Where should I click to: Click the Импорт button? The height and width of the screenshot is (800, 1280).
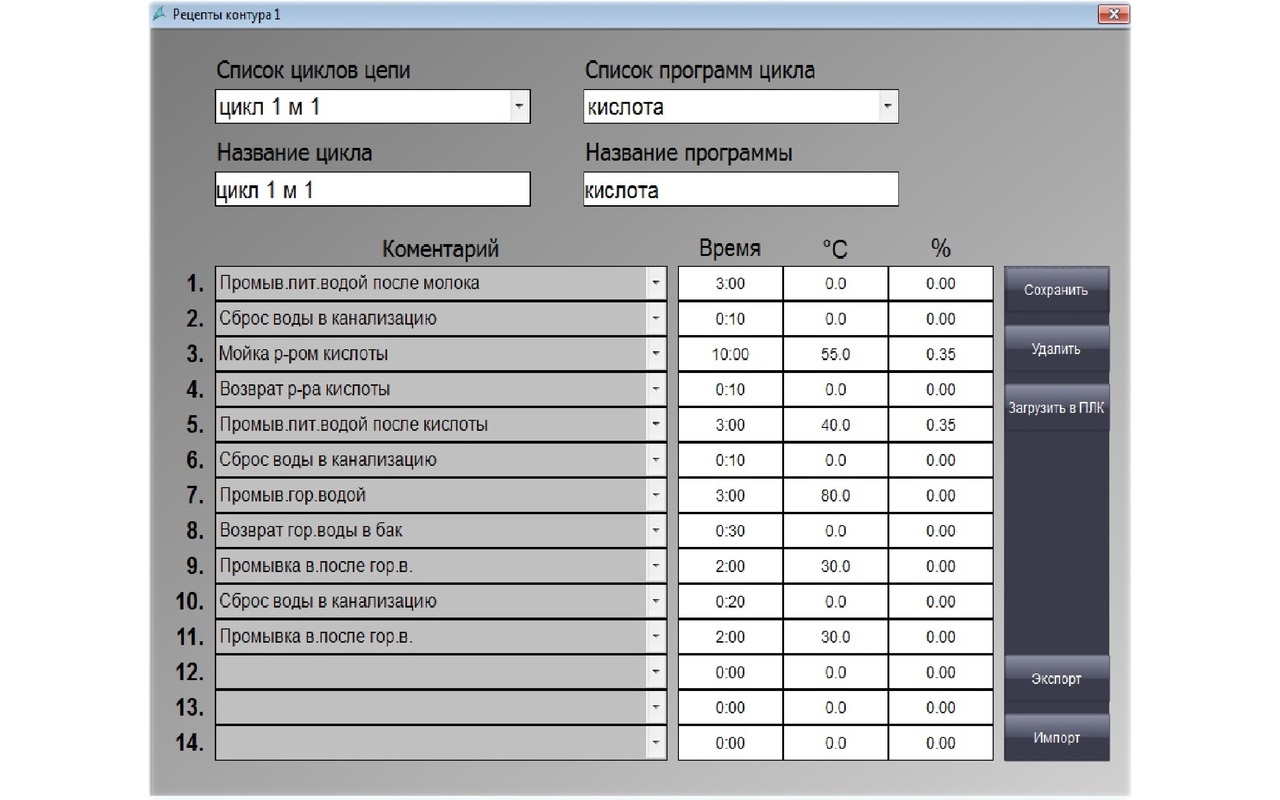tap(1056, 738)
